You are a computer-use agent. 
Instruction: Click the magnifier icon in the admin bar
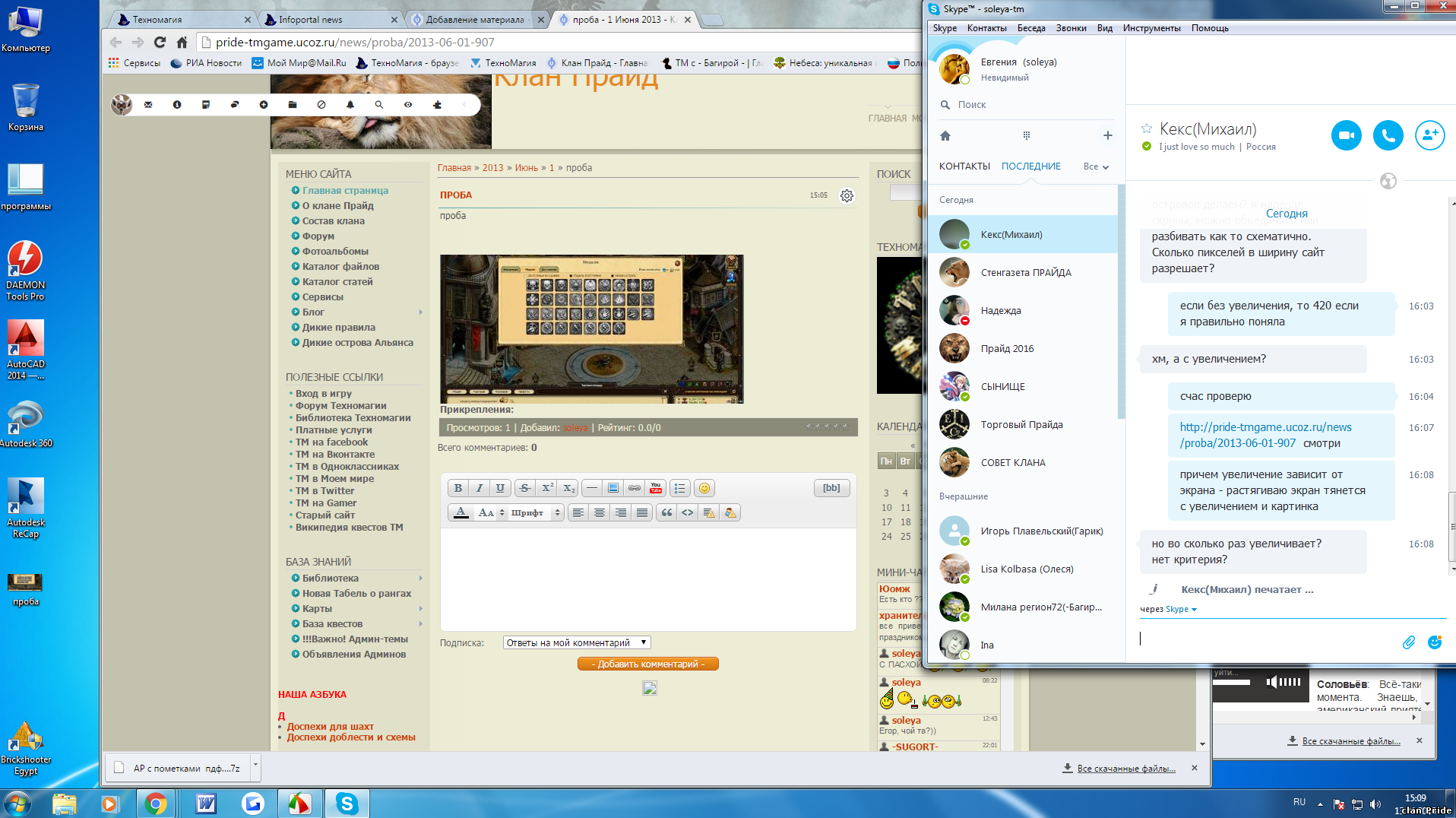(x=379, y=105)
